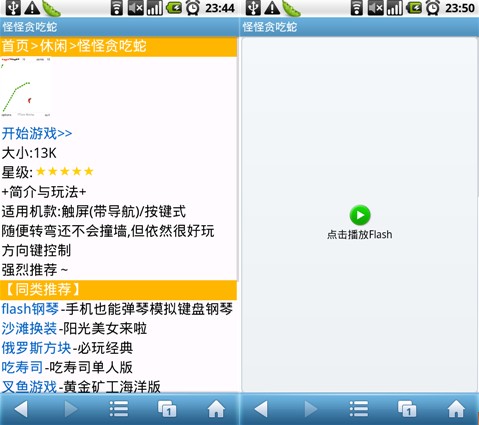Tap USB icon in left status bar

(x=13, y=8)
